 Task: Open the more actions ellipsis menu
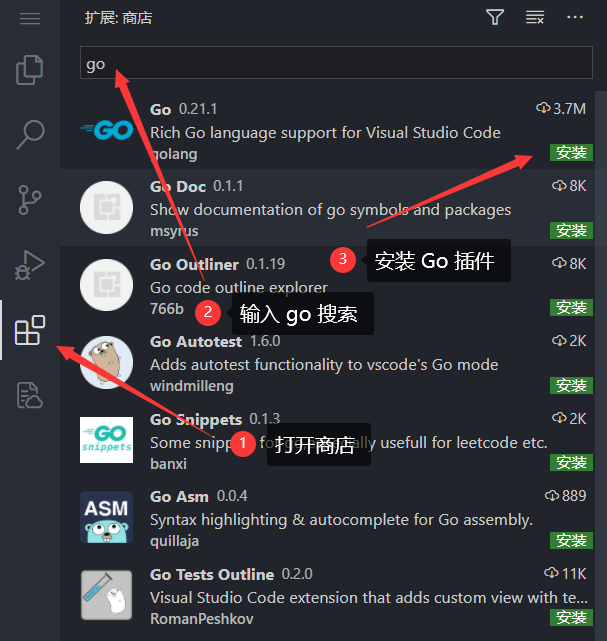click(575, 17)
